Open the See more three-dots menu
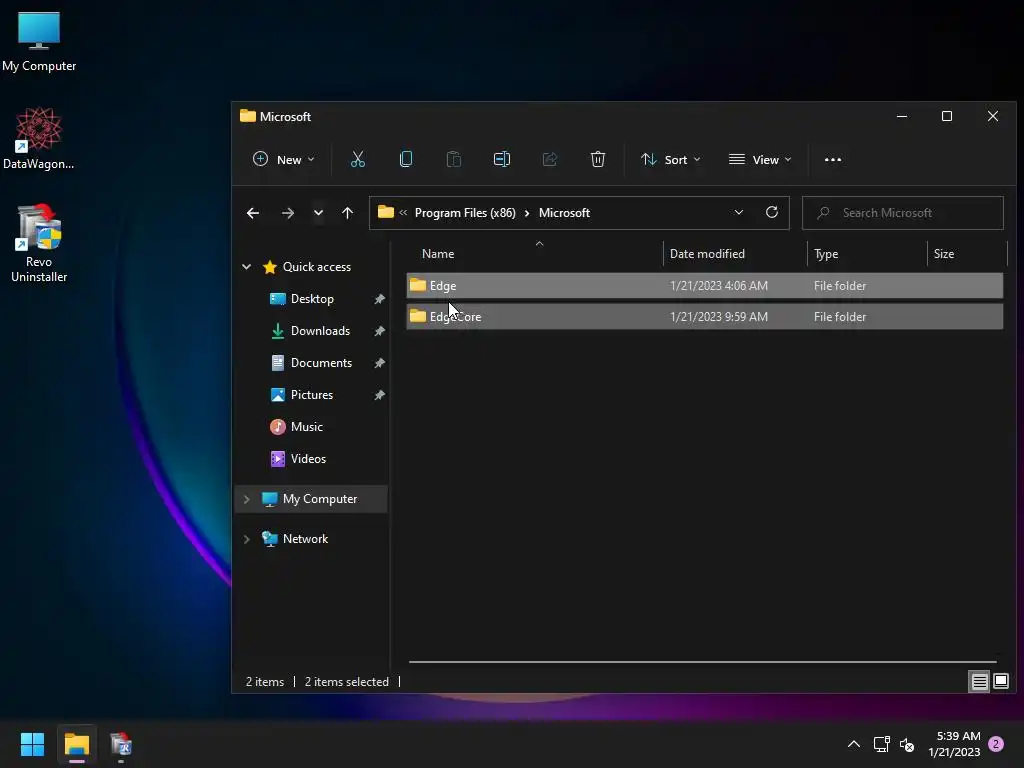Screen dimensions: 1024x768 click(x=833, y=159)
